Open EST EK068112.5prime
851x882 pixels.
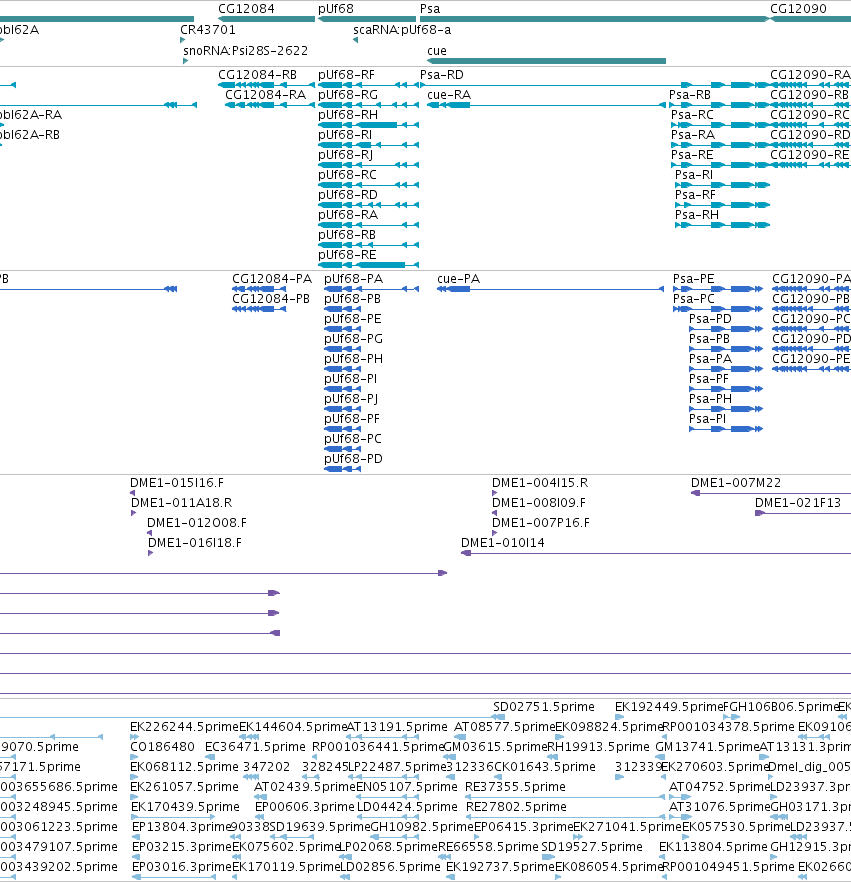(134, 777)
